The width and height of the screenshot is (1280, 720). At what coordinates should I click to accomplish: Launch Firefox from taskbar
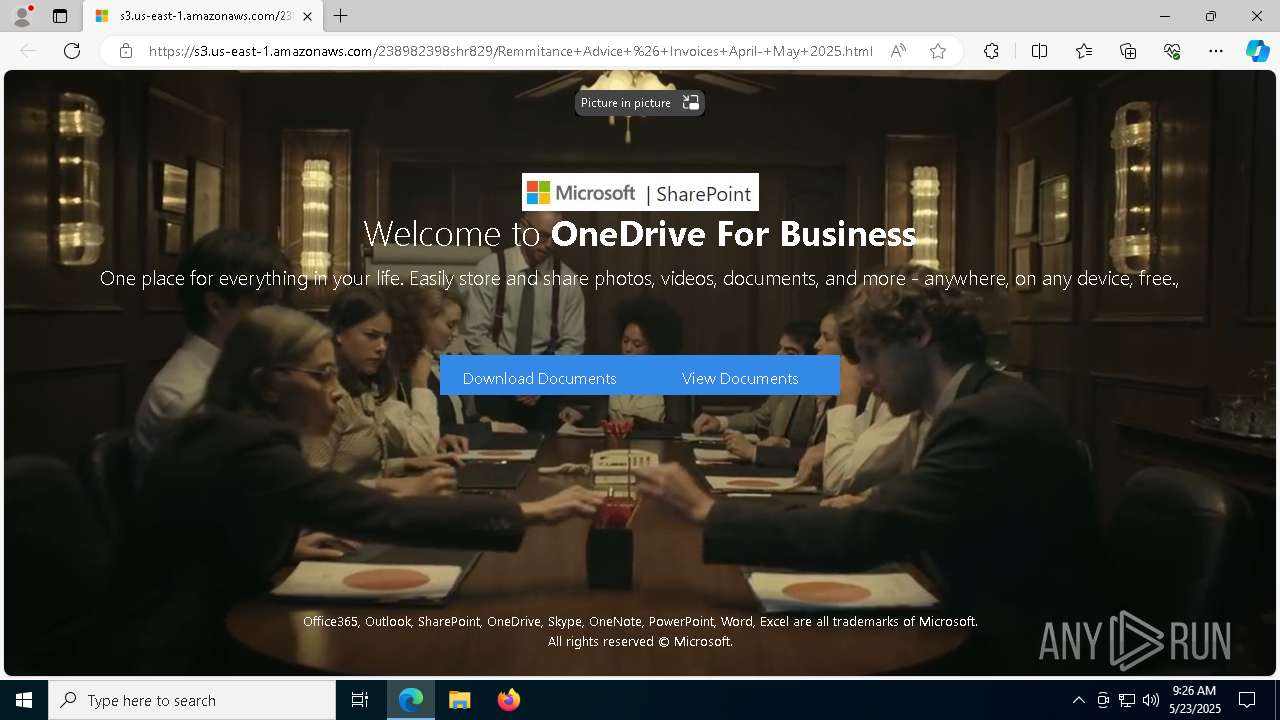pos(508,700)
